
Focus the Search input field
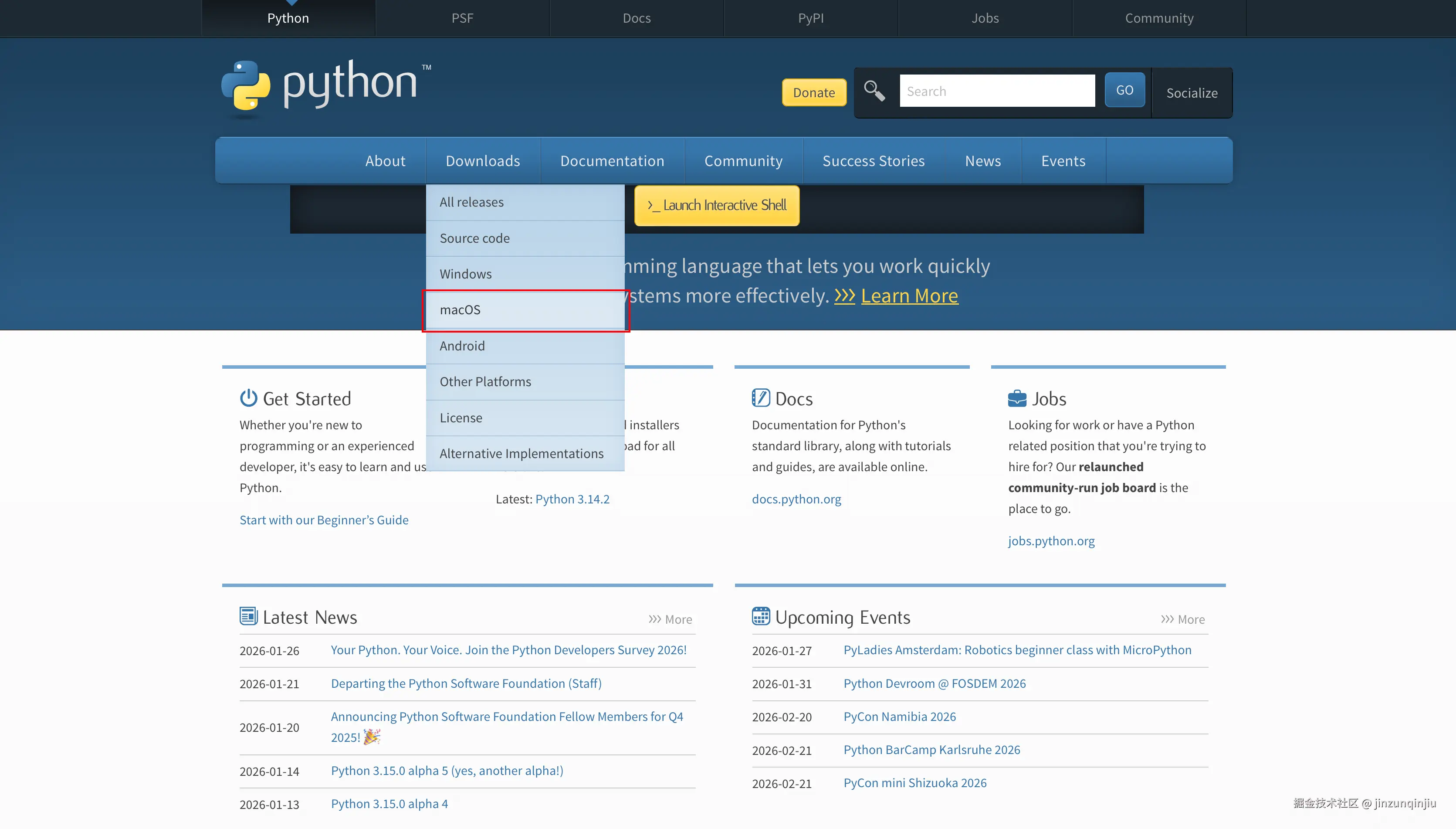[x=996, y=91]
